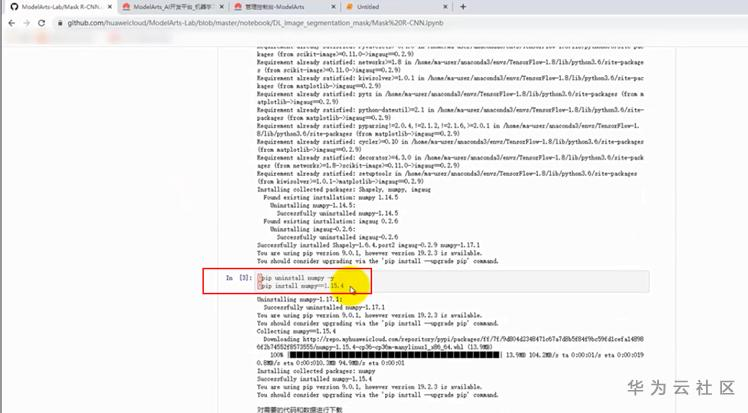Click the 'Installing collected packages: Shapely, numpy, imgaug' line
Screen dimensions: 748x413
pyautogui.click(x=344, y=189)
